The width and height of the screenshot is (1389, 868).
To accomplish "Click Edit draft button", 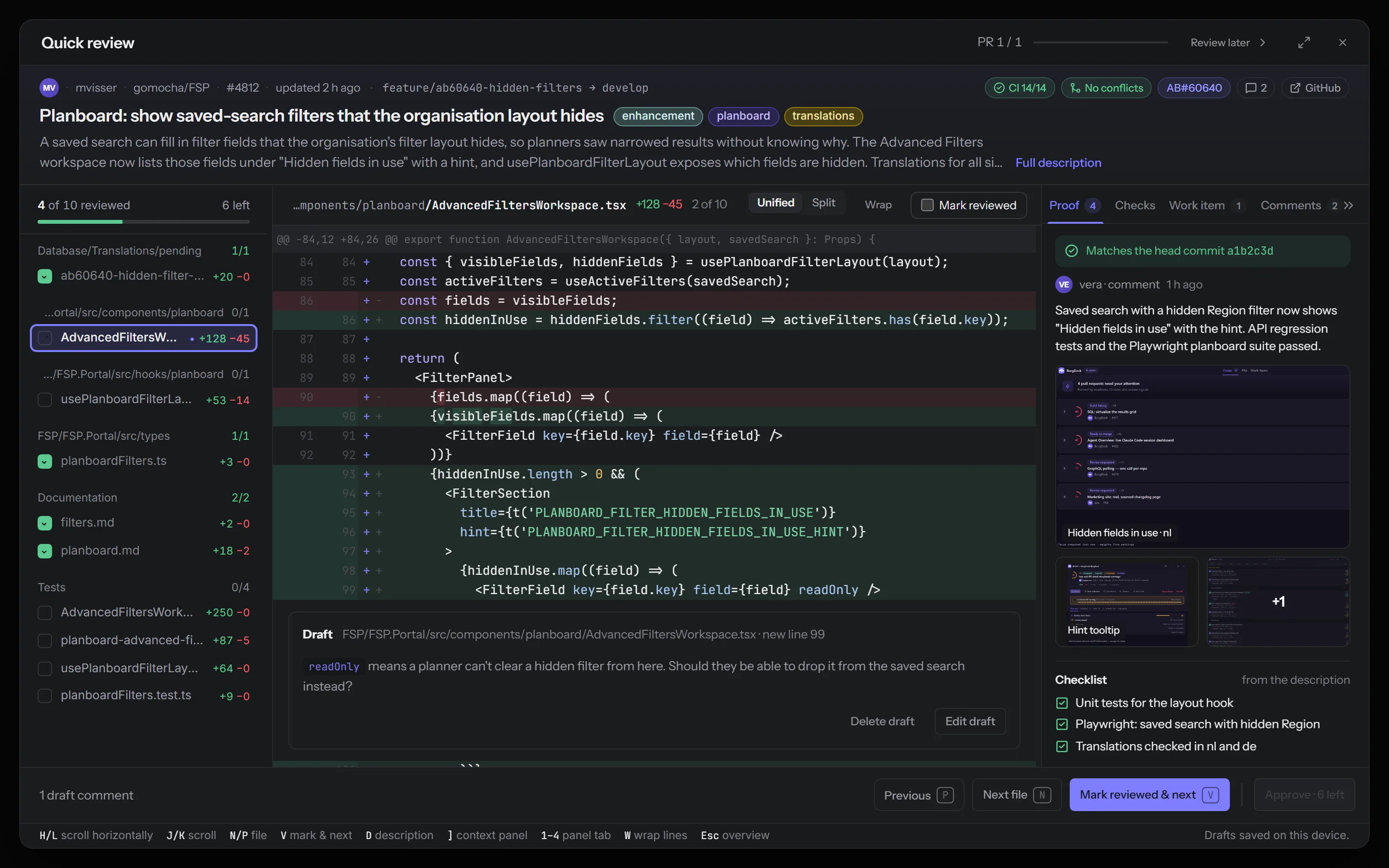I will click(970, 721).
